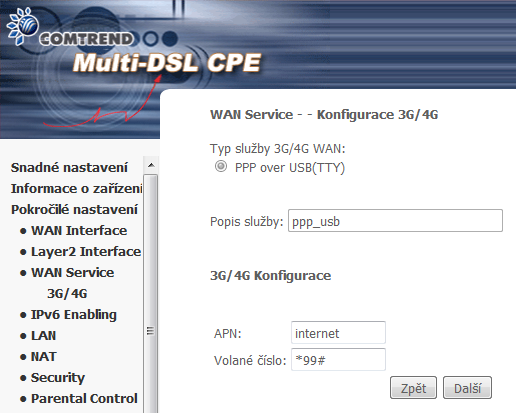
Task: Click the Další button
Action: coord(467,388)
